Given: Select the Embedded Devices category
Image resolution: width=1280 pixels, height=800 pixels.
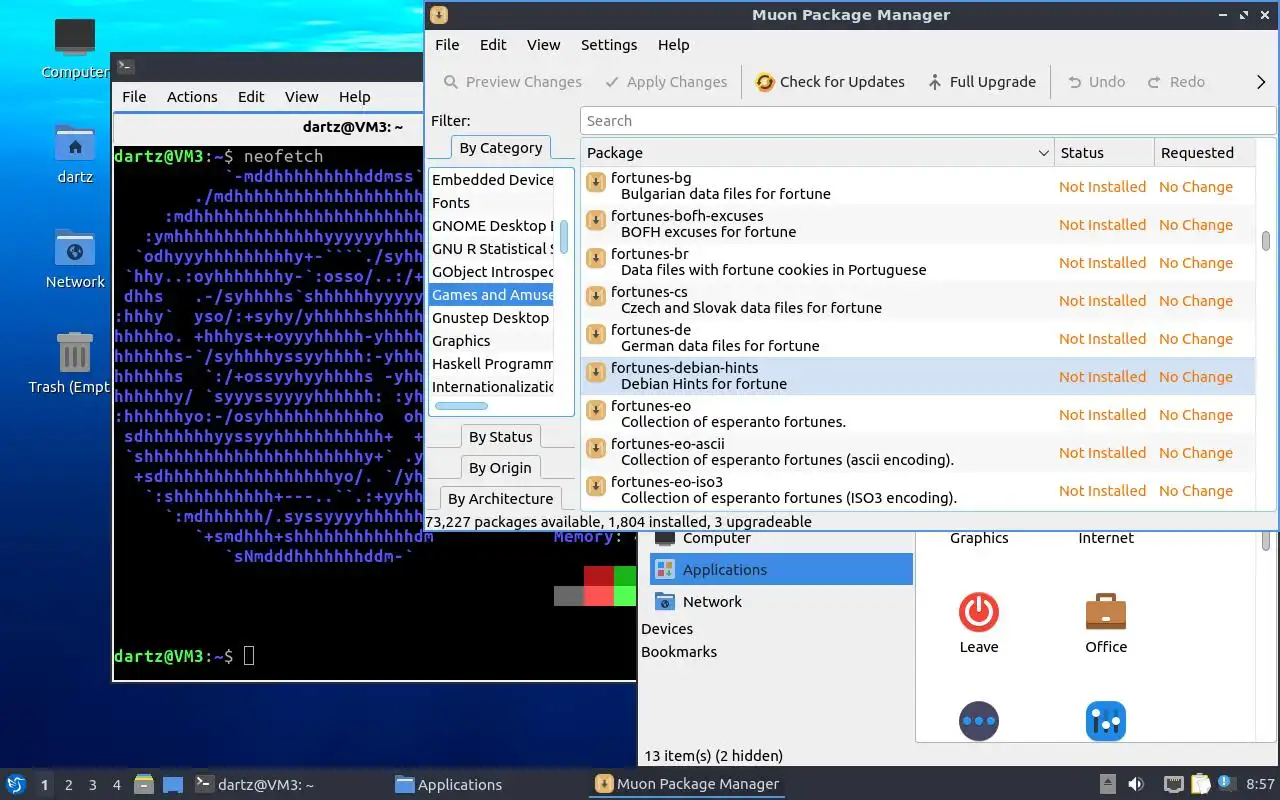Looking at the screenshot, I should coord(492,180).
